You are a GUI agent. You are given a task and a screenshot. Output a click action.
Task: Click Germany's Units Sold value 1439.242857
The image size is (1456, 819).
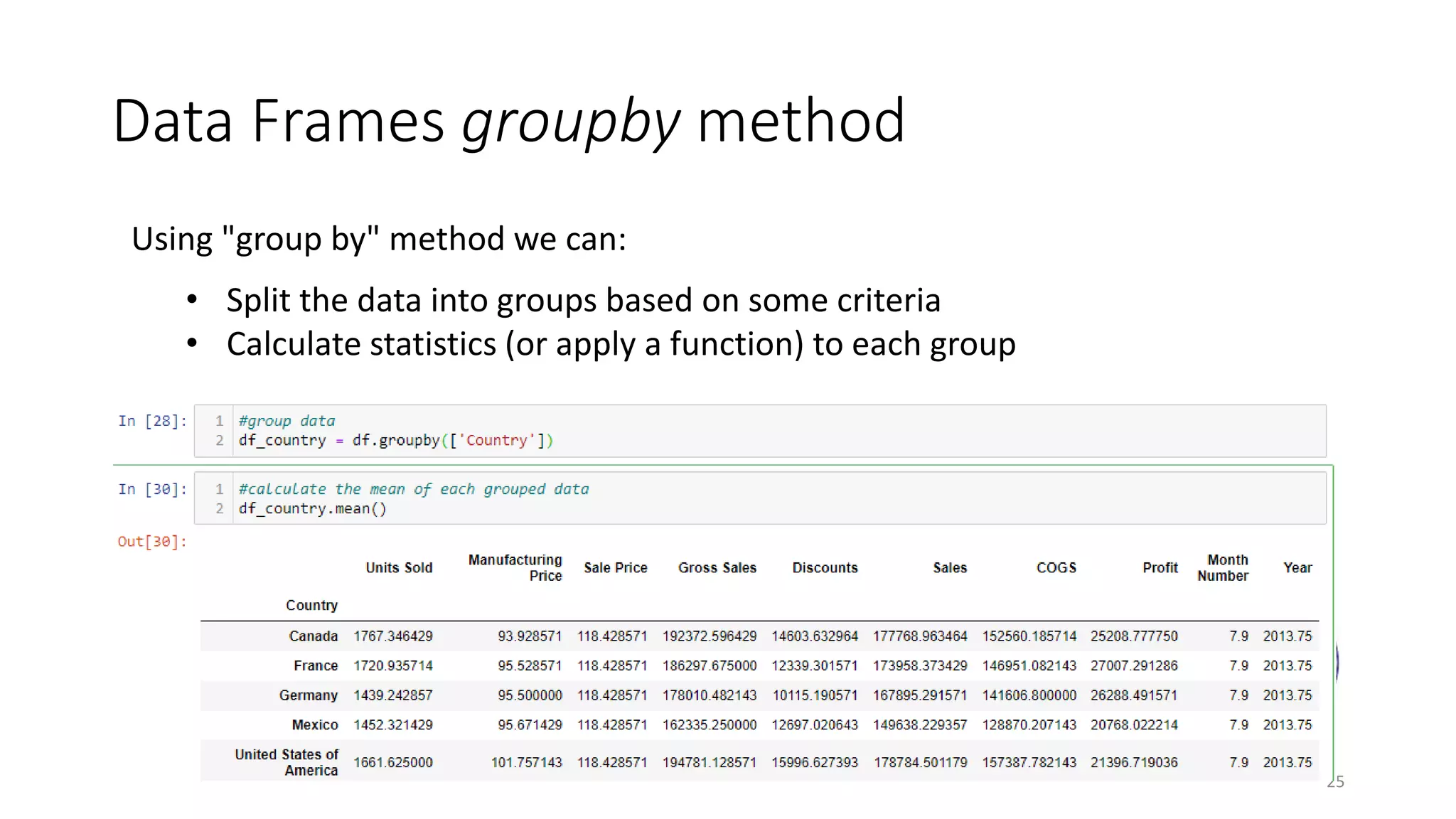click(x=393, y=696)
